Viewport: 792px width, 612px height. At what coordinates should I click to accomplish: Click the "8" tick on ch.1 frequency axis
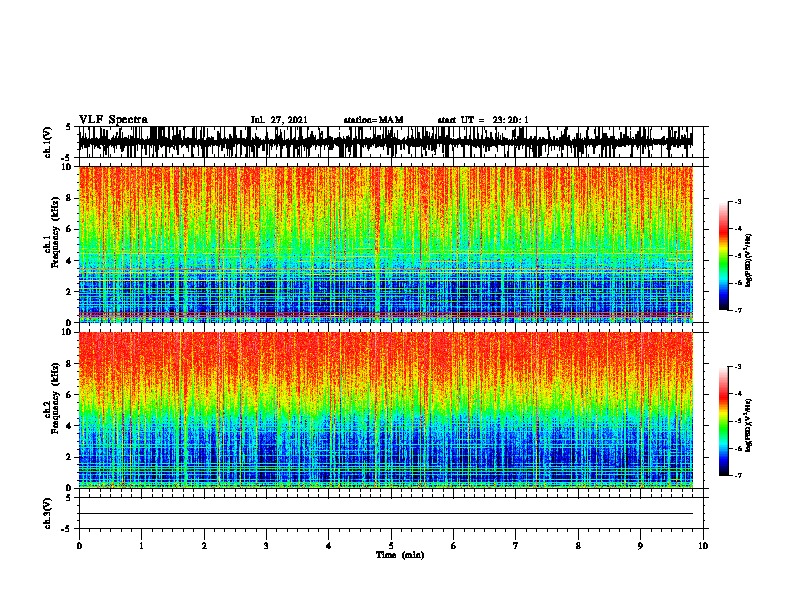click(x=70, y=198)
